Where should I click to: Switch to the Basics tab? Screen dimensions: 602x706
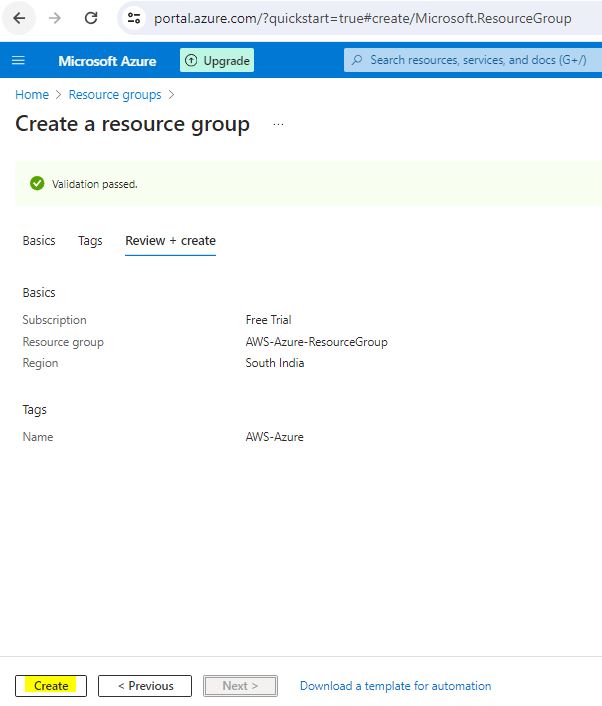pos(39,241)
